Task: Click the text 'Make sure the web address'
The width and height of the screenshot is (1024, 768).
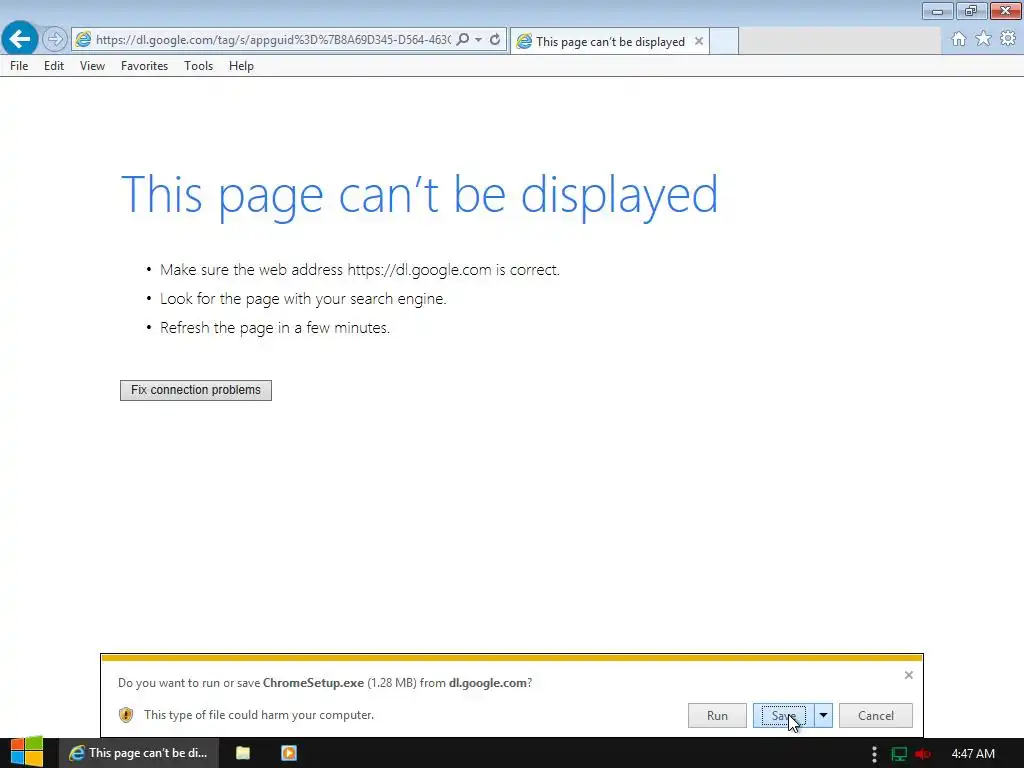Action: tap(251, 270)
